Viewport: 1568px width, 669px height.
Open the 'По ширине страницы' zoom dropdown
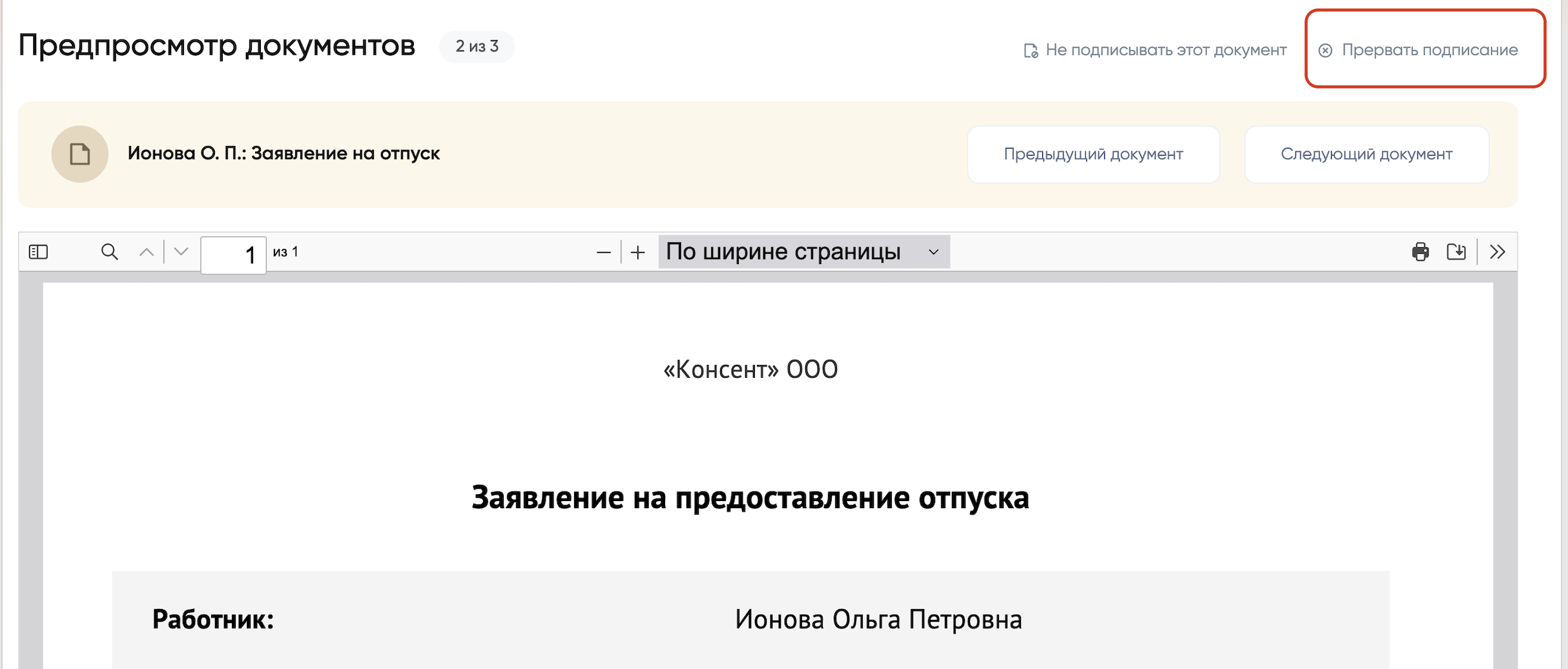(803, 252)
